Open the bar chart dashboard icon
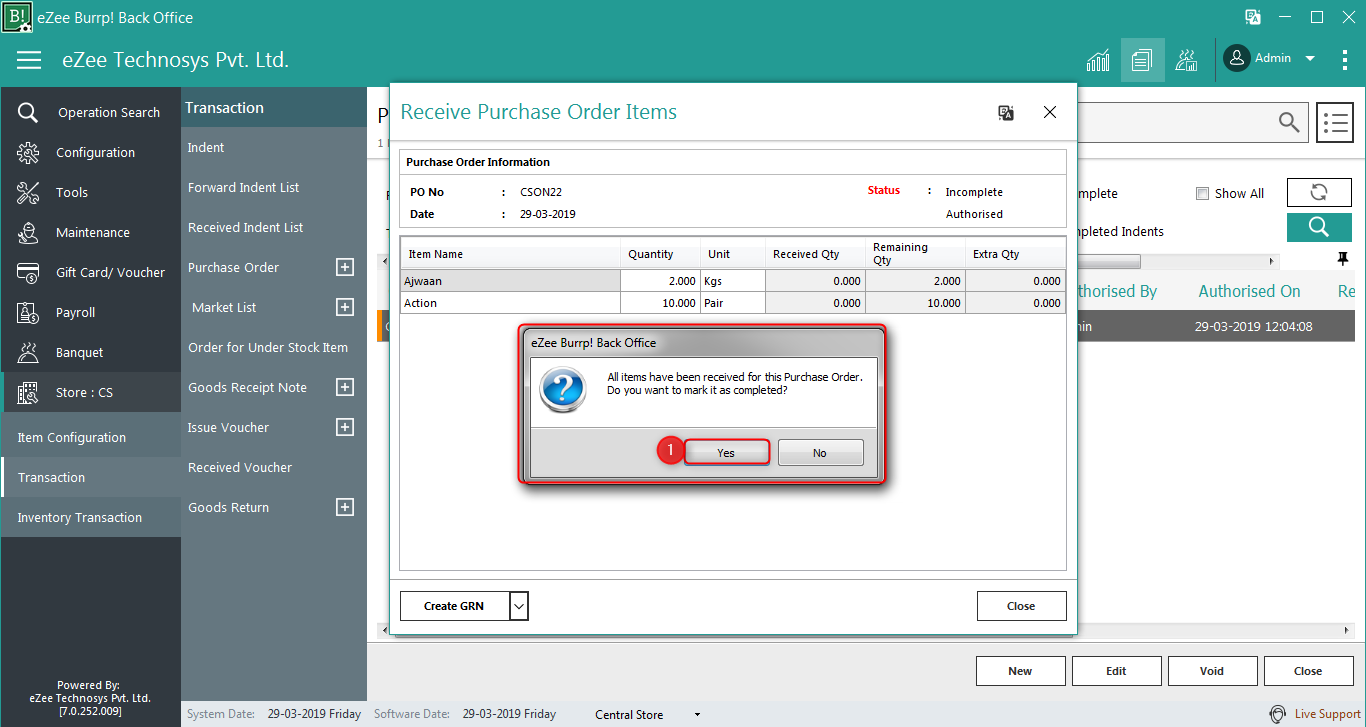The height and width of the screenshot is (727, 1366). tap(1098, 60)
